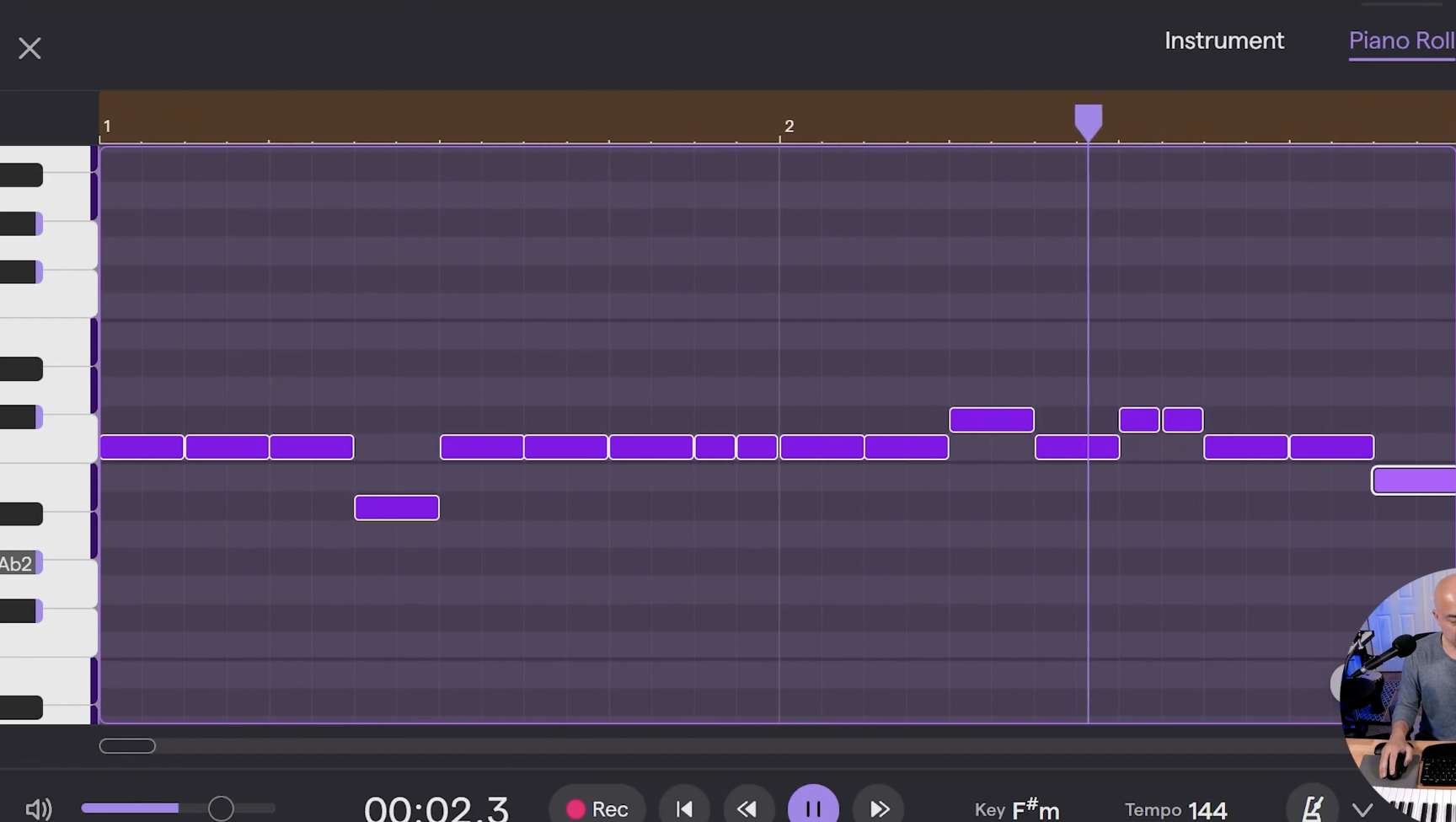The width and height of the screenshot is (1456, 822).
Task: Fast forward playback
Action: [x=879, y=809]
